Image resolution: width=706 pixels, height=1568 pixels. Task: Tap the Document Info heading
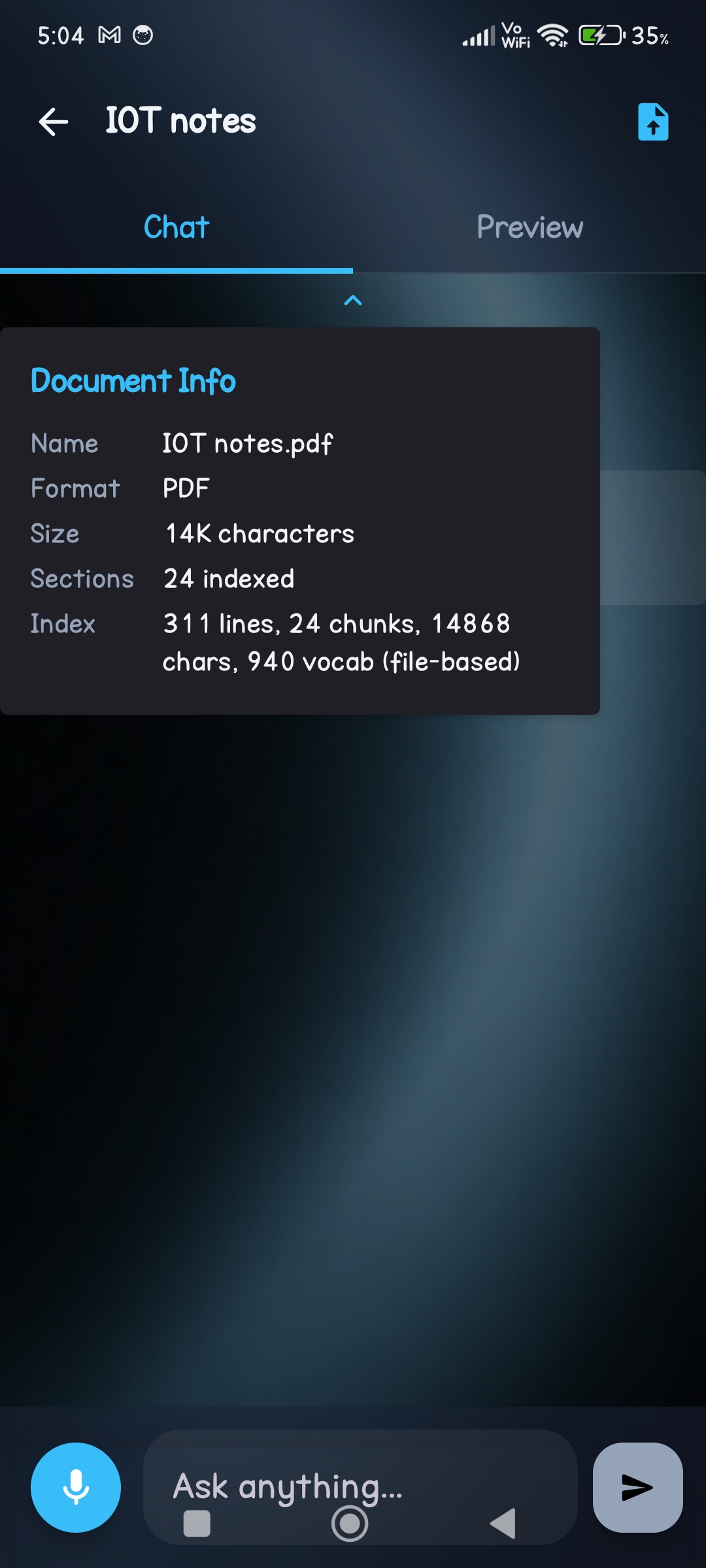133,381
